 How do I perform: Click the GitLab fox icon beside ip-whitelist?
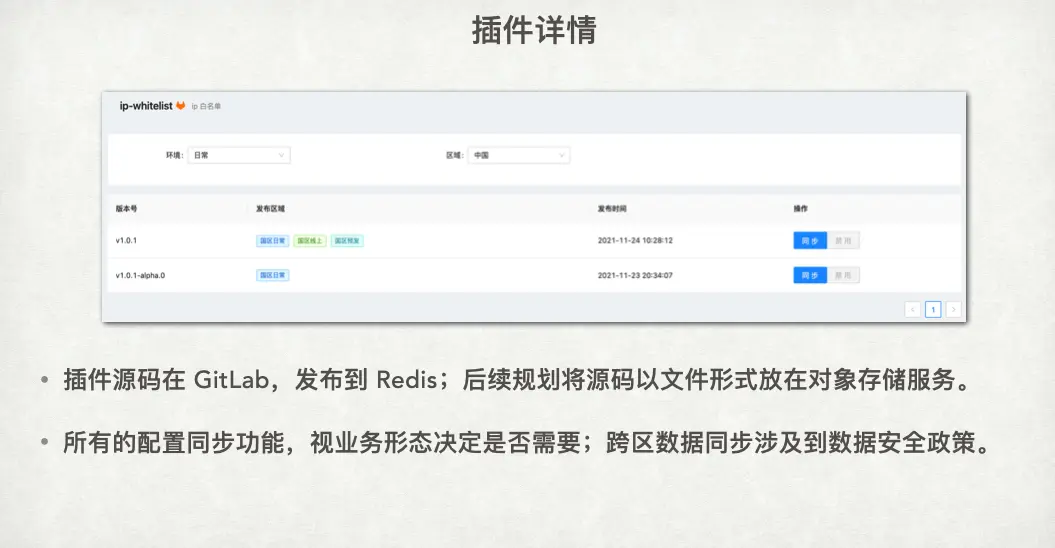(180, 106)
